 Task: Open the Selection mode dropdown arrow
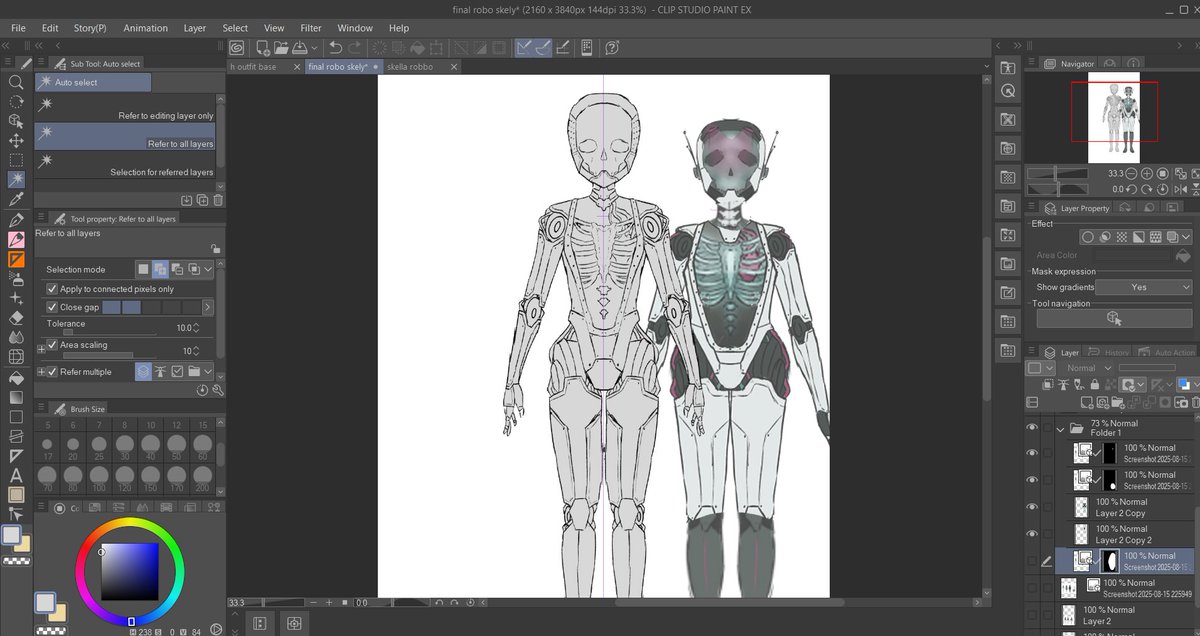click(208, 269)
